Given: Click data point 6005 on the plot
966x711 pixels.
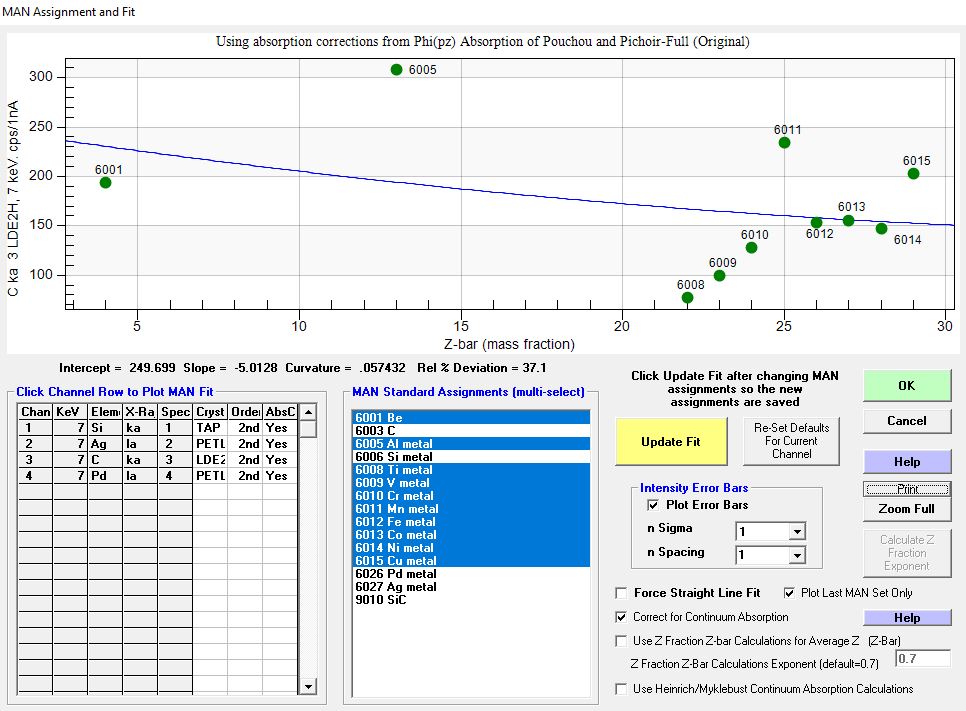Looking at the screenshot, I should pyautogui.click(x=397, y=70).
